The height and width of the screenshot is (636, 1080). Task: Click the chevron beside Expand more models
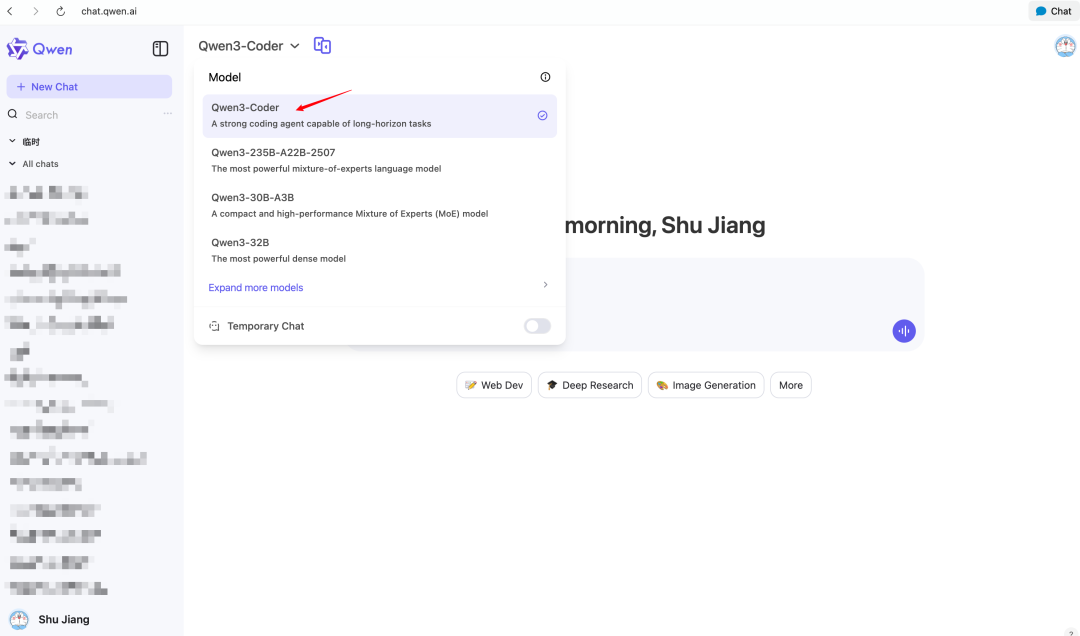pyautogui.click(x=546, y=285)
